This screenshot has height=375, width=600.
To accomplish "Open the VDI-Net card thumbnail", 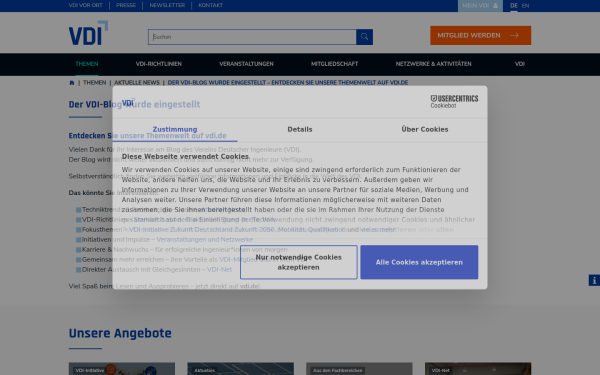I will (x=478, y=369).
